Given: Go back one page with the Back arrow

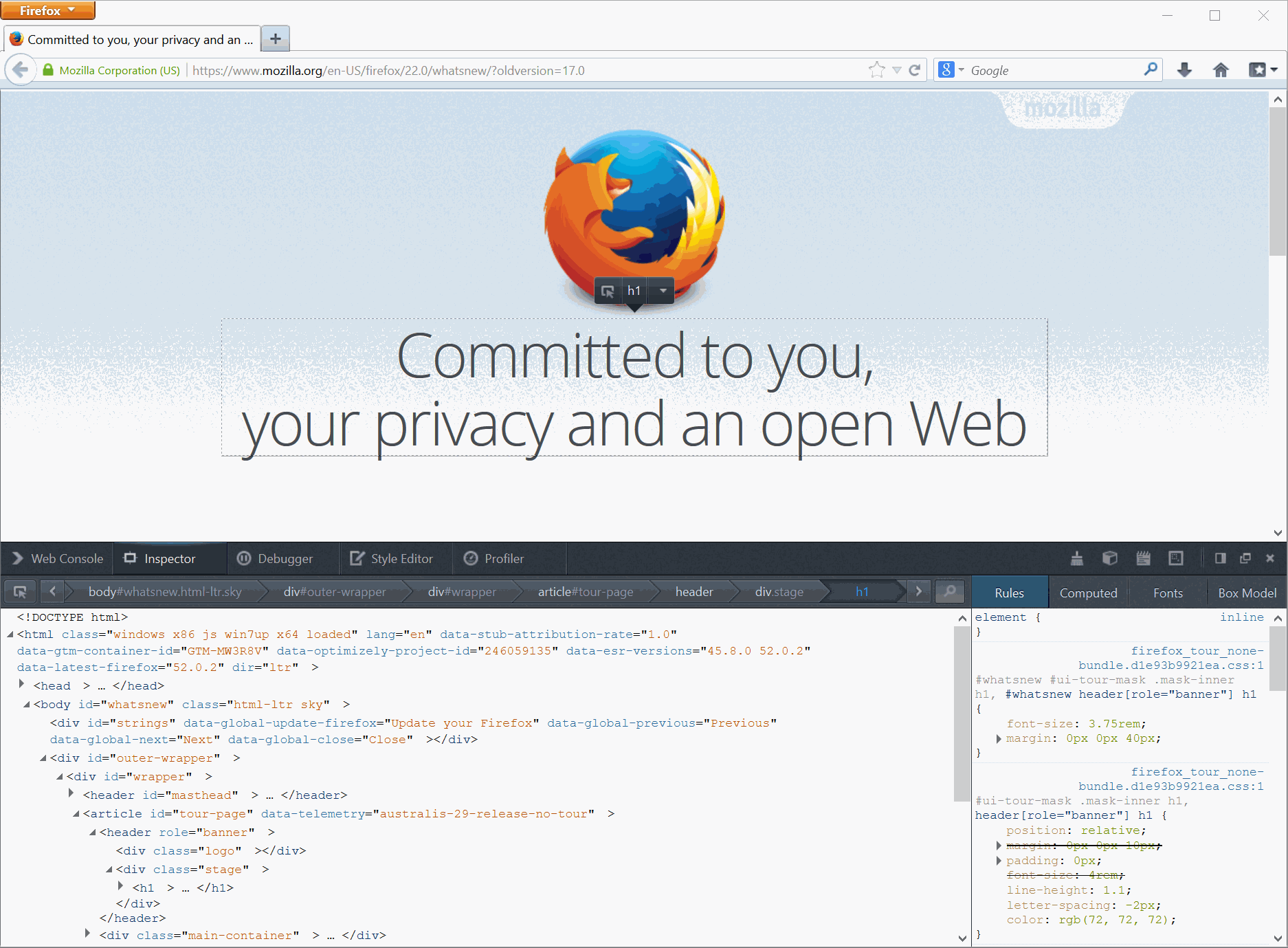Looking at the screenshot, I should pos(21,70).
